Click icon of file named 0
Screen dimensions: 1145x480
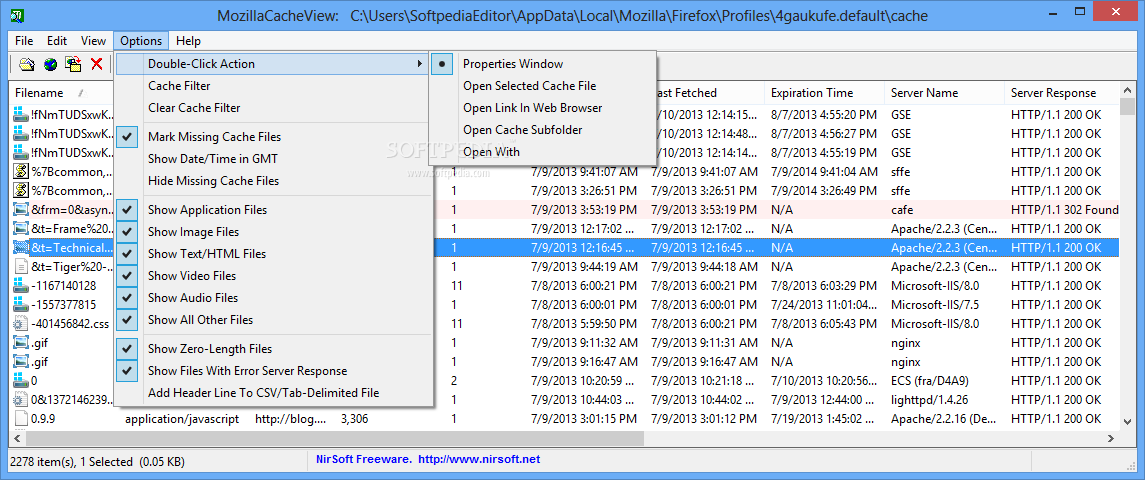(x=21, y=381)
